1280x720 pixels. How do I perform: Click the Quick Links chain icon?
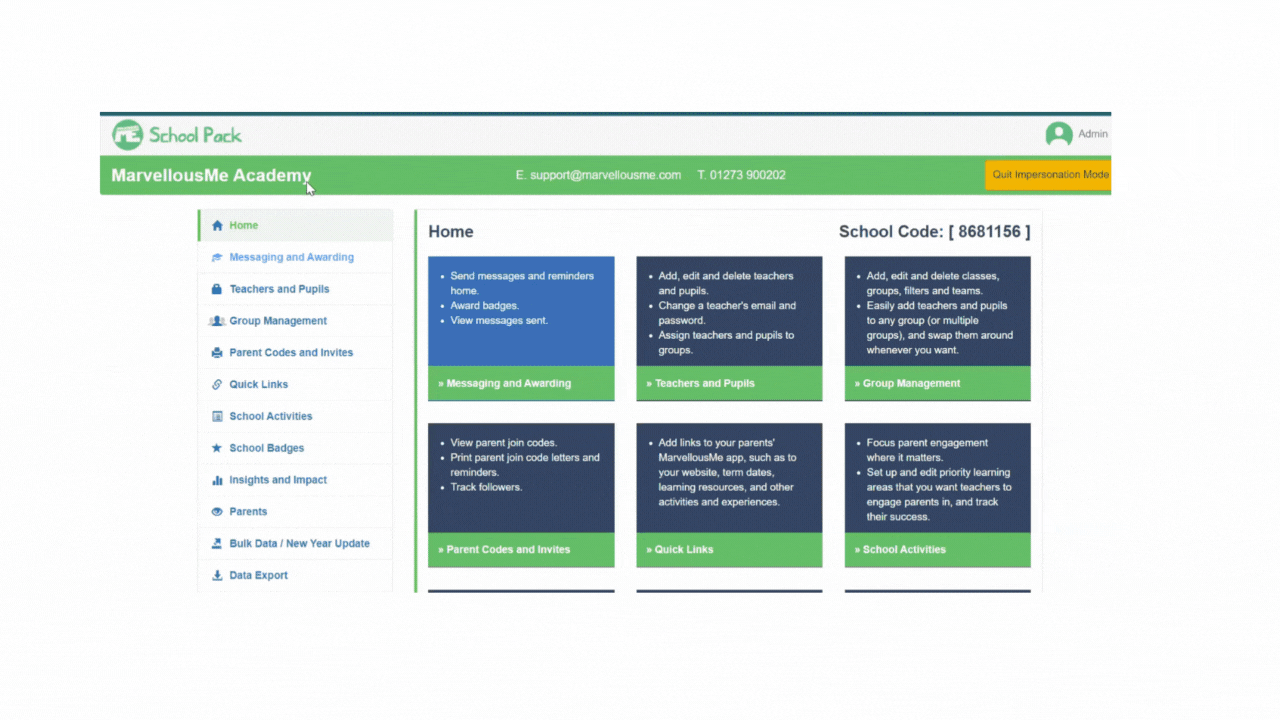pos(217,385)
